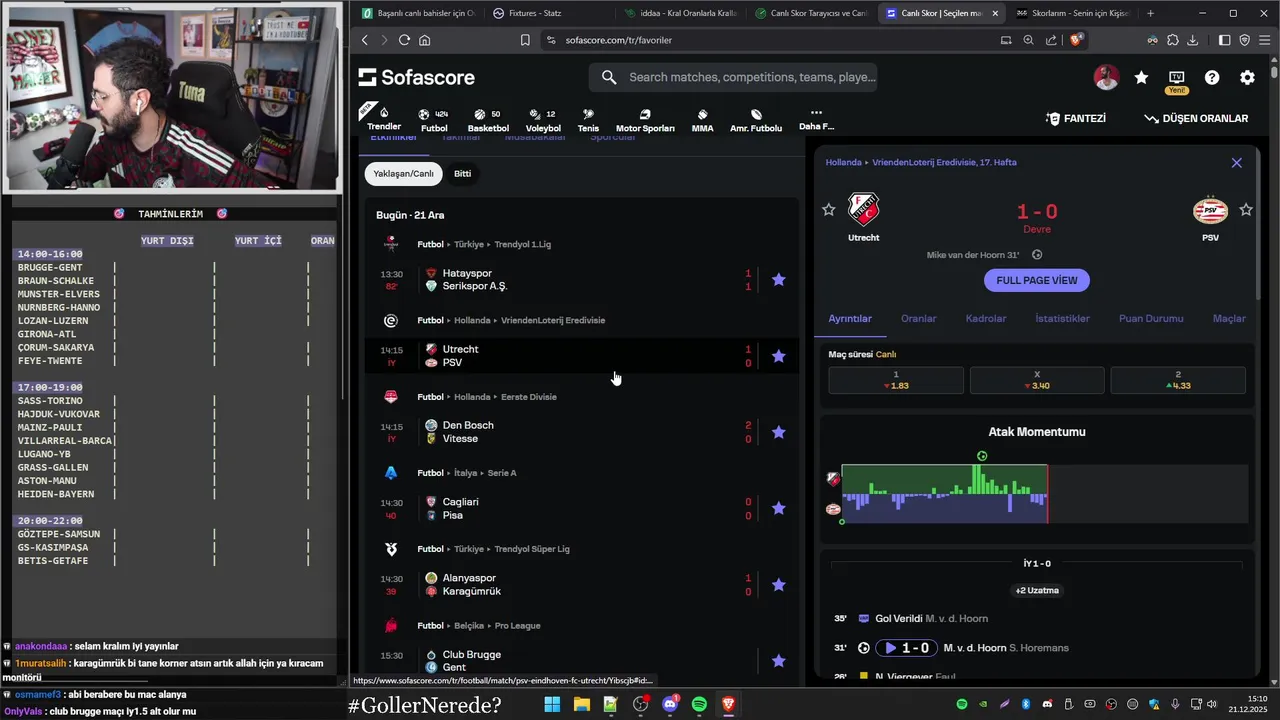Open Spotify from the taskbar
Viewport: 1280px width, 720px height.
[699, 705]
